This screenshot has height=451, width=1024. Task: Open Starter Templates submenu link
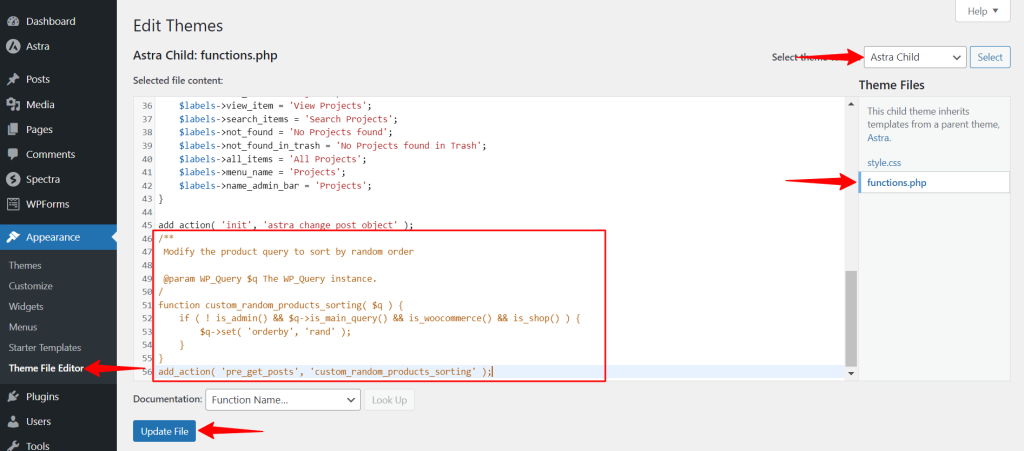click(x=45, y=348)
